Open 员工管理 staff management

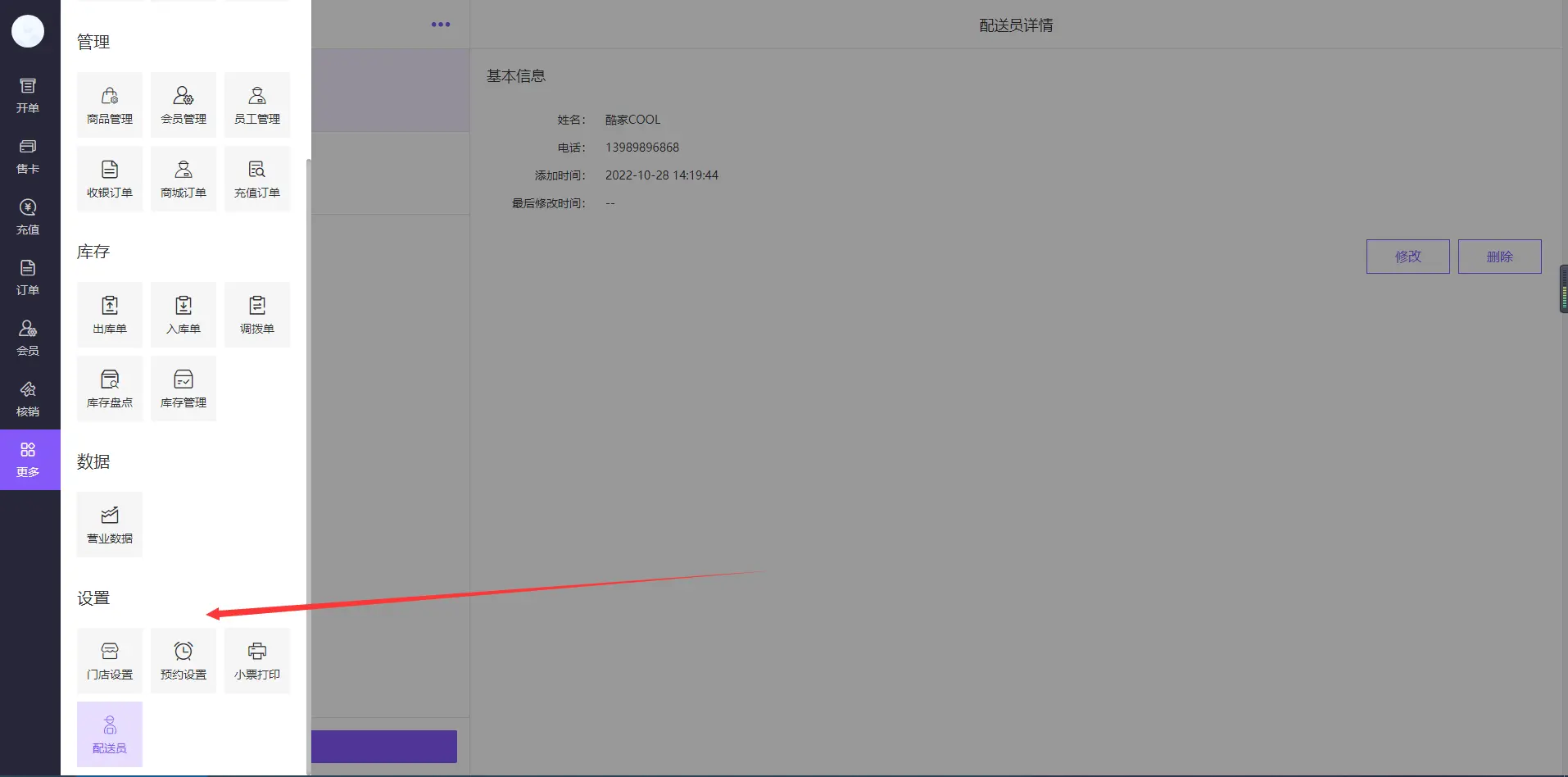(x=257, y=105)
